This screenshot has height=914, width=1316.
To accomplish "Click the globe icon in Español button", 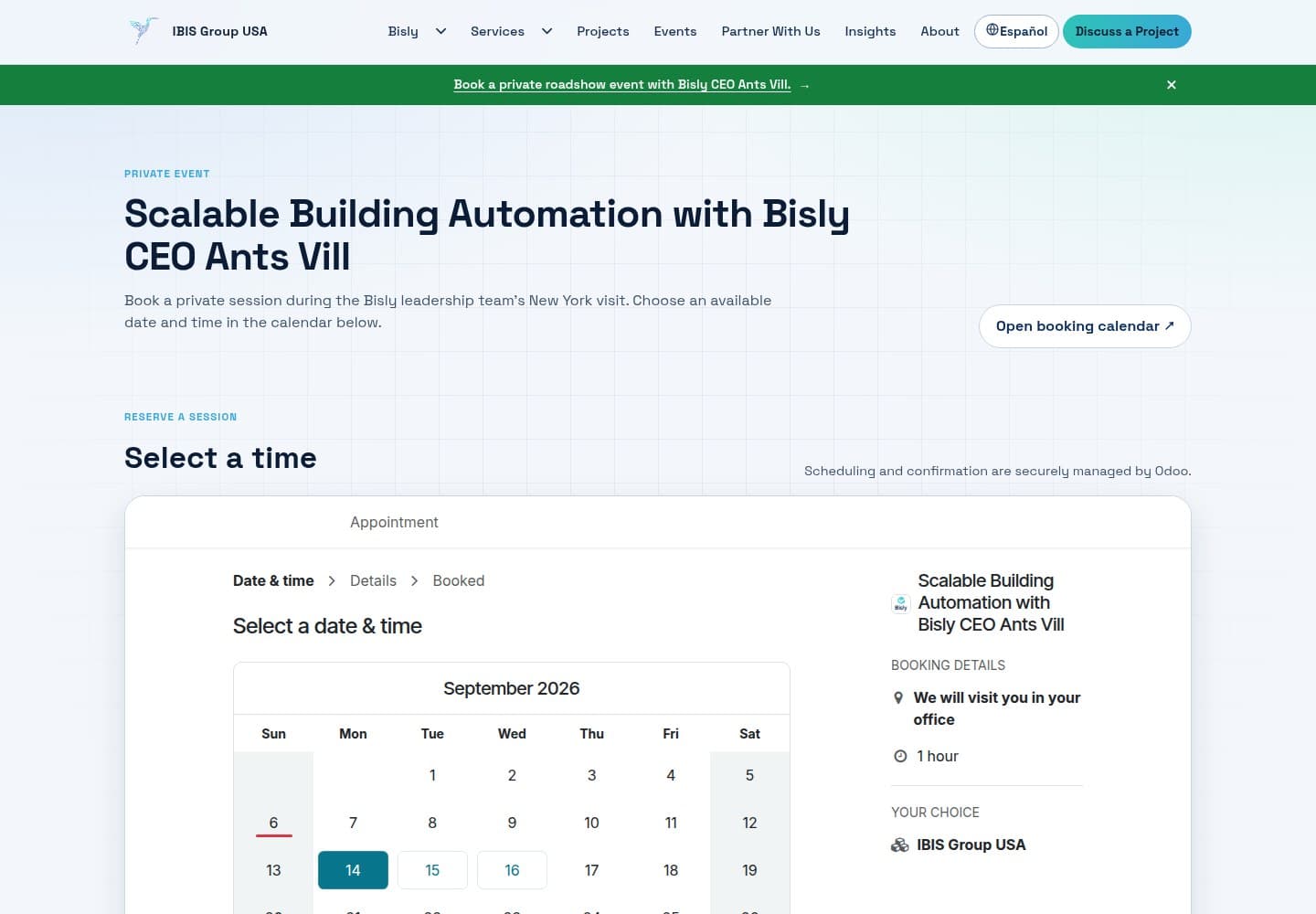I will pos(992,30).
